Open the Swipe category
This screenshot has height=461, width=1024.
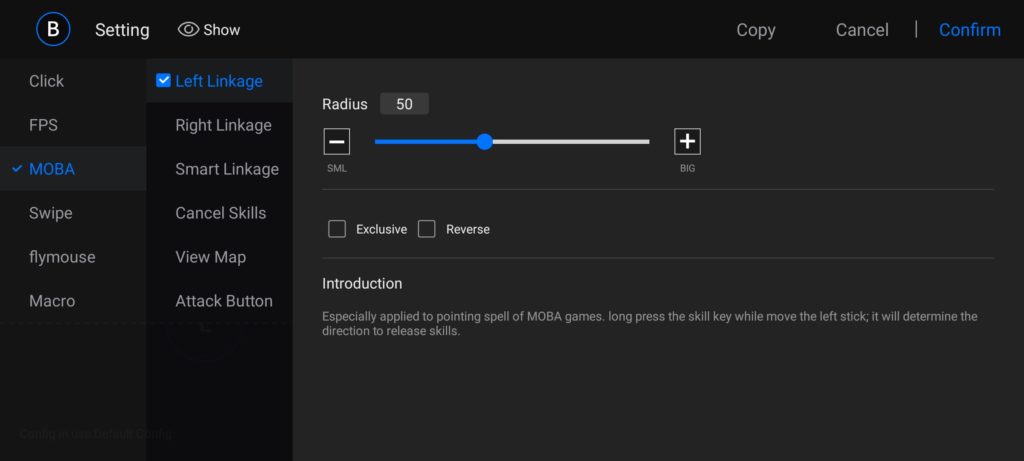point(50,213)
